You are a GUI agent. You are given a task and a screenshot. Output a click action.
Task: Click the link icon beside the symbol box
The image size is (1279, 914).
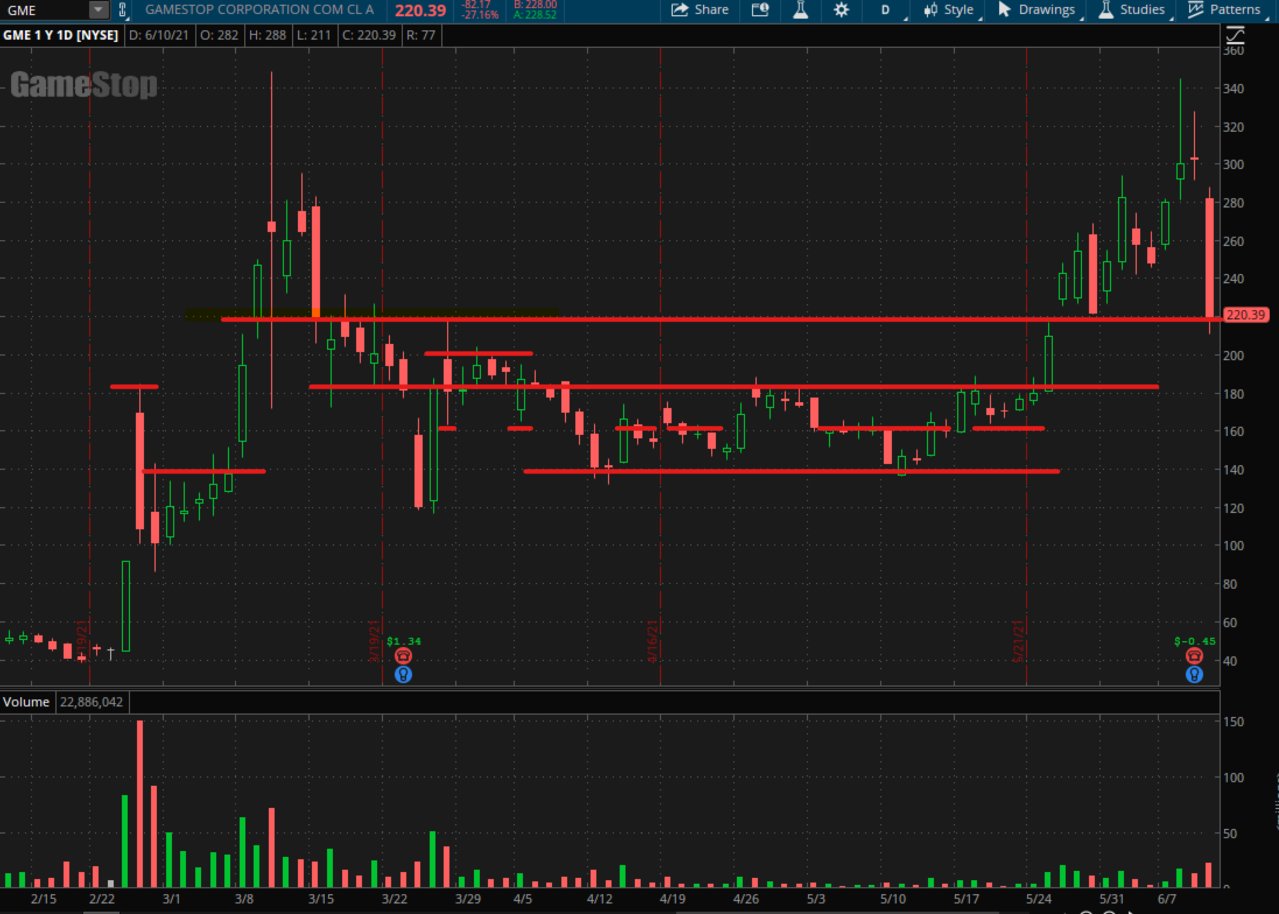(x=123, y=10)
